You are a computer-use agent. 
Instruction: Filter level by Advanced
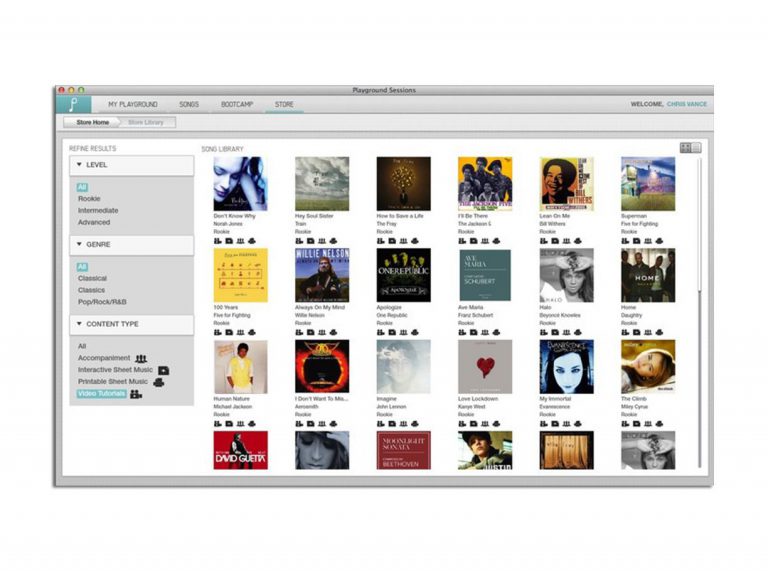(x=94, y=222)
